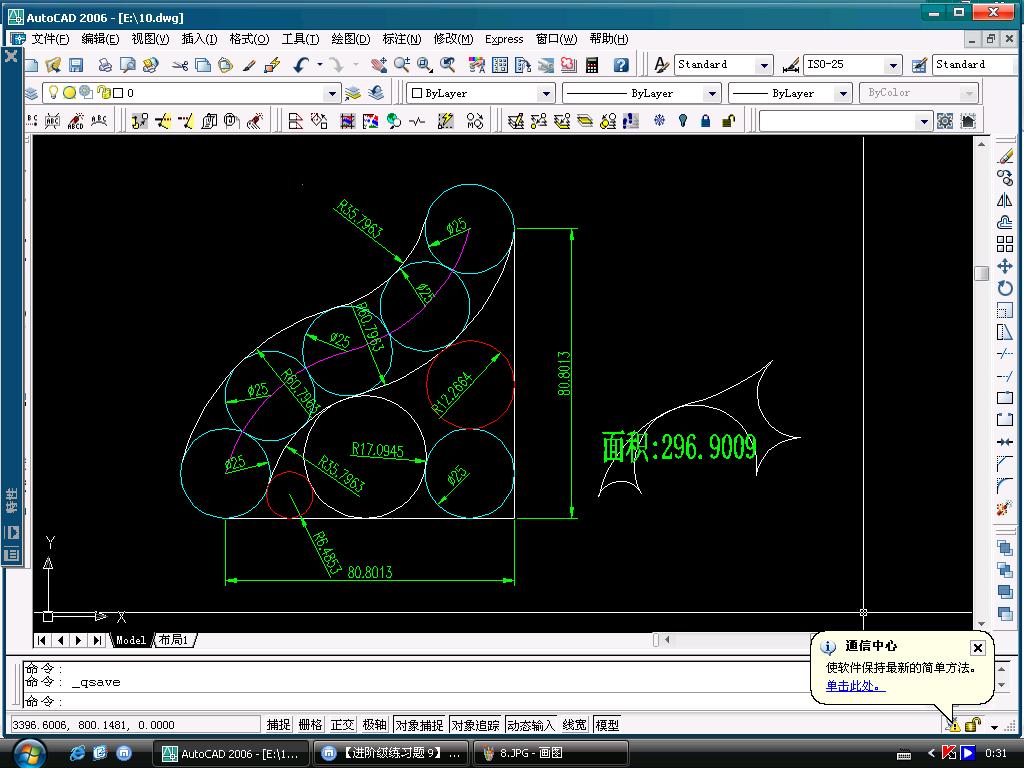Click the Save (floppy disk) icon

pyautogui.click(x=76, y=65)
